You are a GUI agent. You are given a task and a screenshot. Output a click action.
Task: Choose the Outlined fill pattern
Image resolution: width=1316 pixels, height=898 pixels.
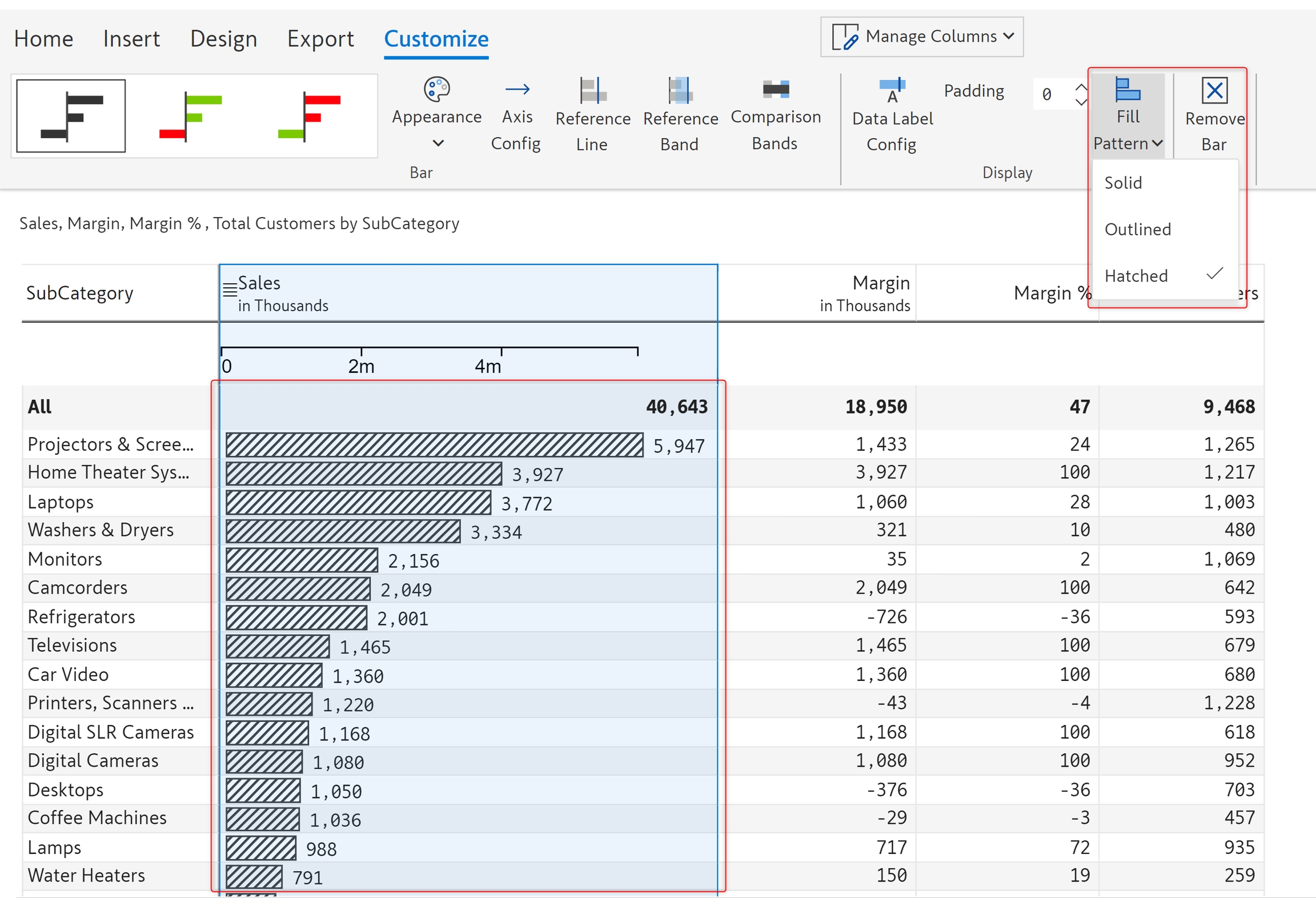tap(1137, 230)
